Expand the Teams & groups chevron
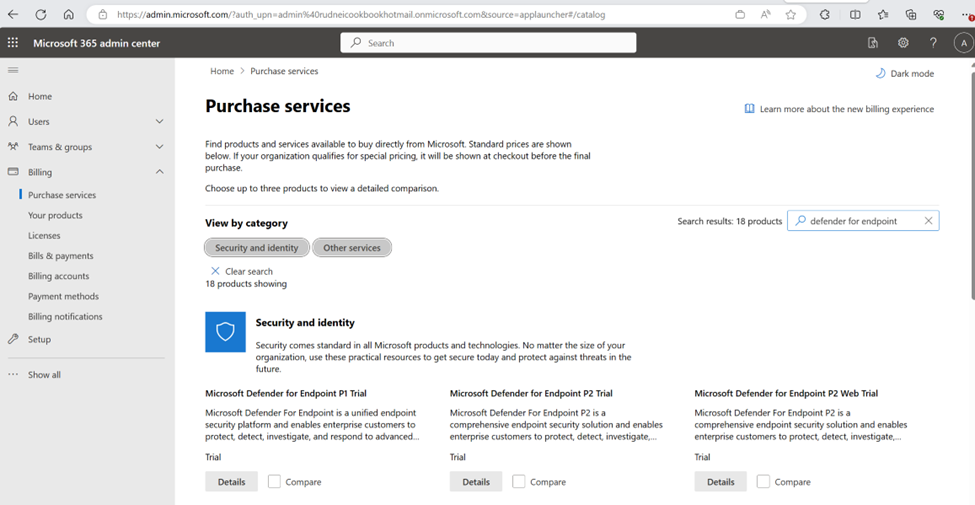The width and height of the screenshot is (975, 505). click(x=159, y=147)
